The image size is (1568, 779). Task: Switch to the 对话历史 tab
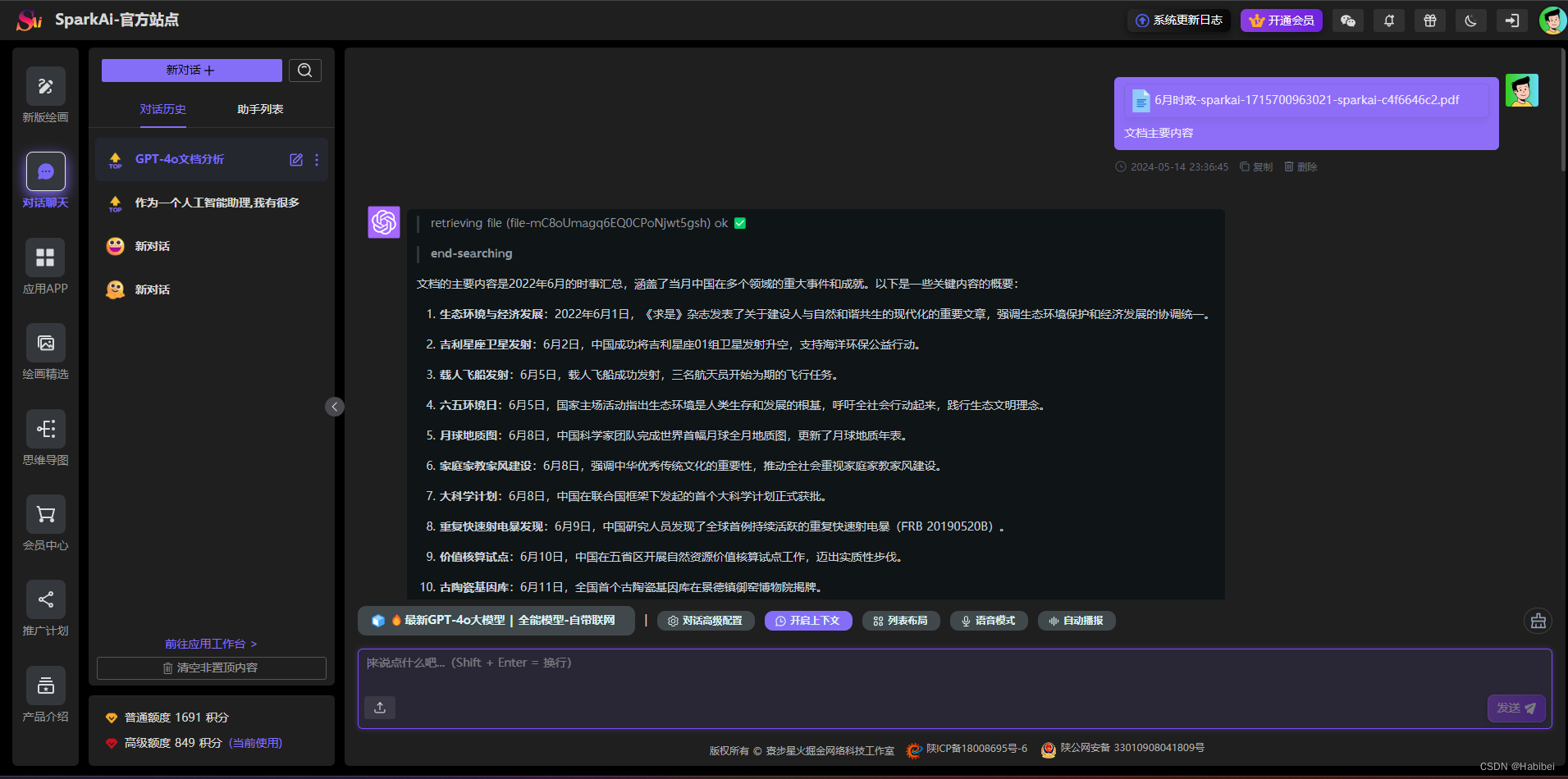click(x=162, y=110)
